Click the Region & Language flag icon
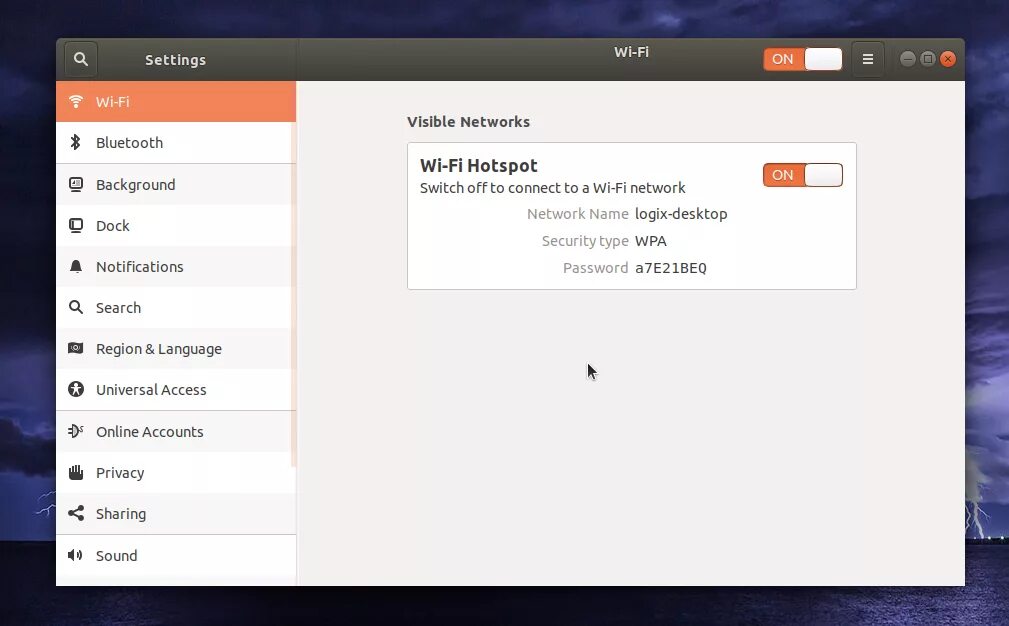The width and height of the screenshot is (1009, 626). (x=76, y=348)
